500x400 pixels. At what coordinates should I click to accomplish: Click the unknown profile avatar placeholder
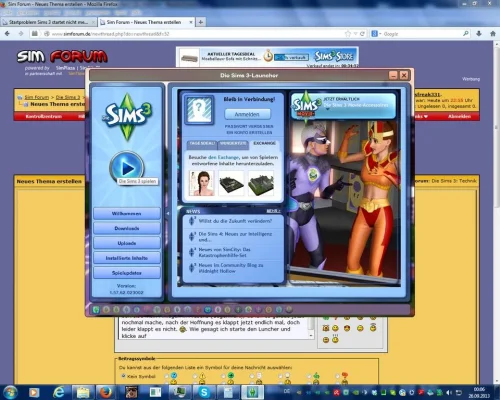pyautogui.click(x=199, y=110)
